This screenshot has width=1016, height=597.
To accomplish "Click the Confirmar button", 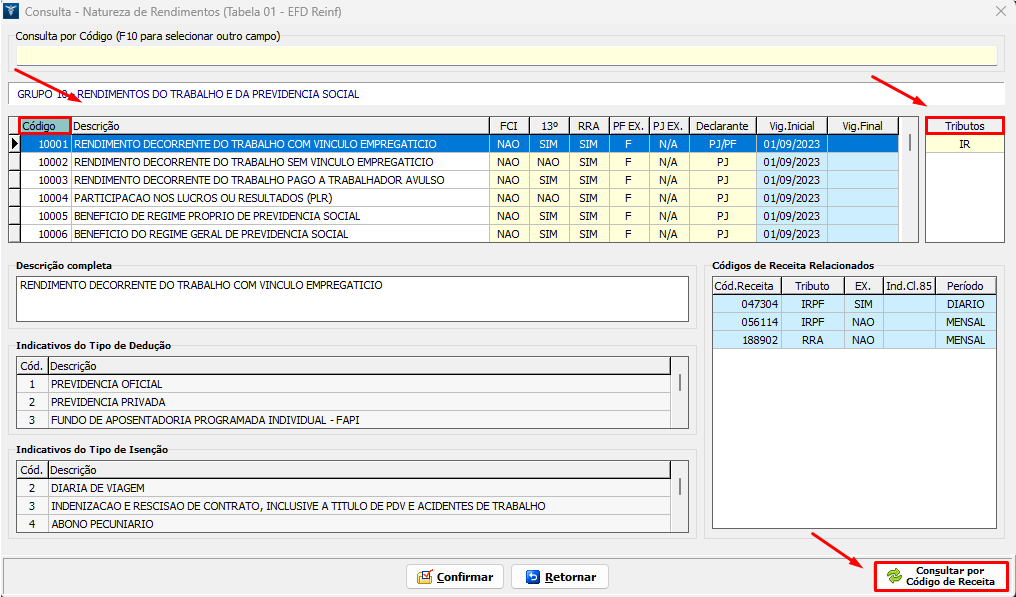I will coord(454,577).
